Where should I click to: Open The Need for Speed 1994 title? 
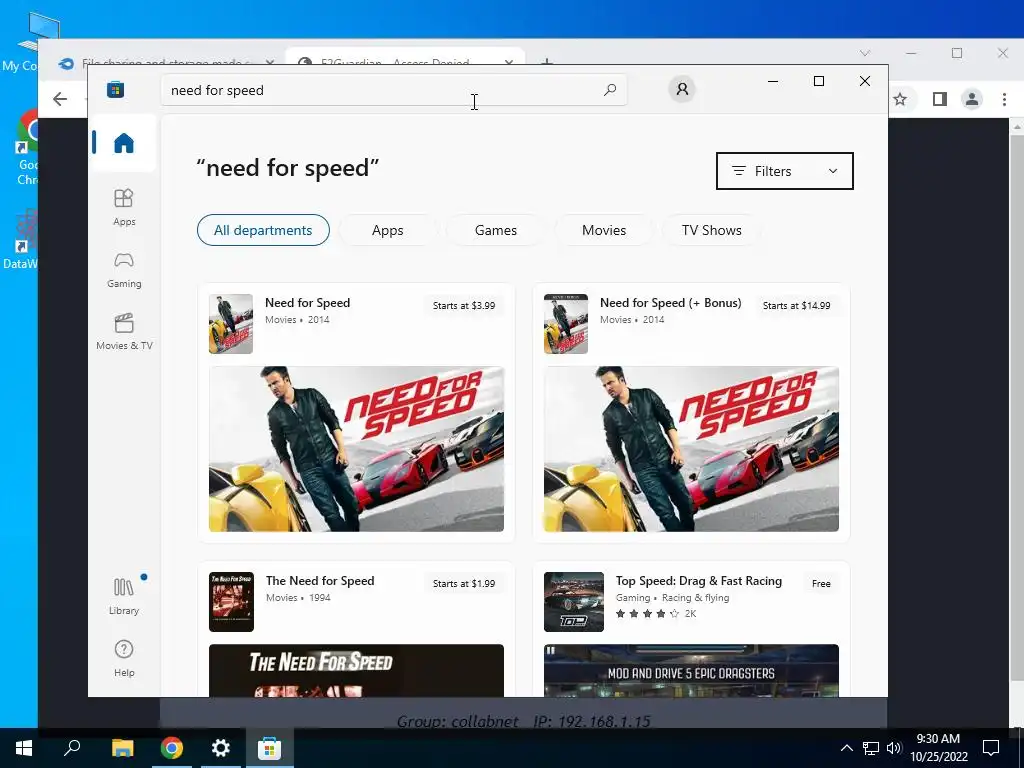click(320, 581)
